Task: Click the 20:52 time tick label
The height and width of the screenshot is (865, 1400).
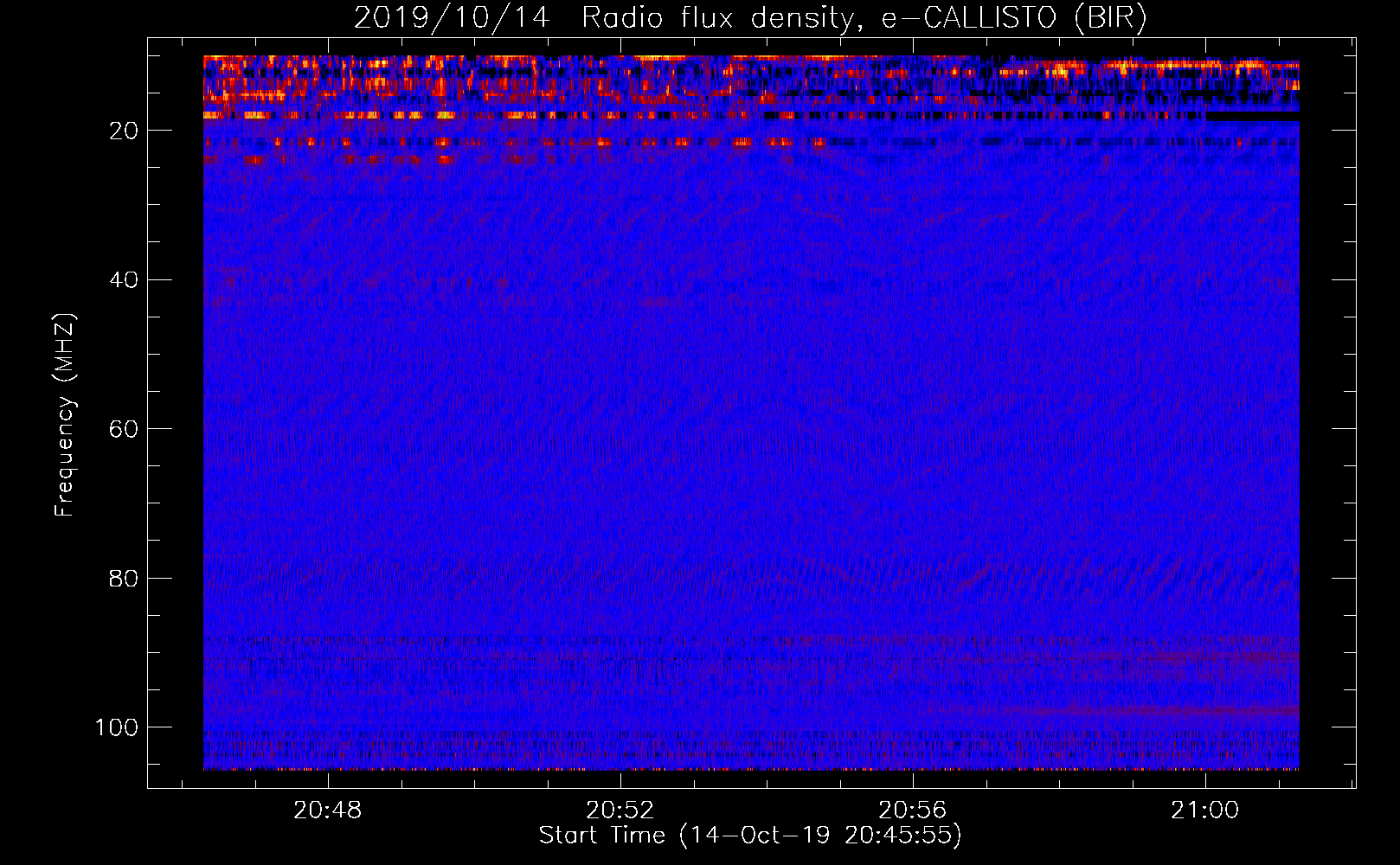Action: (x=620, y=811)
